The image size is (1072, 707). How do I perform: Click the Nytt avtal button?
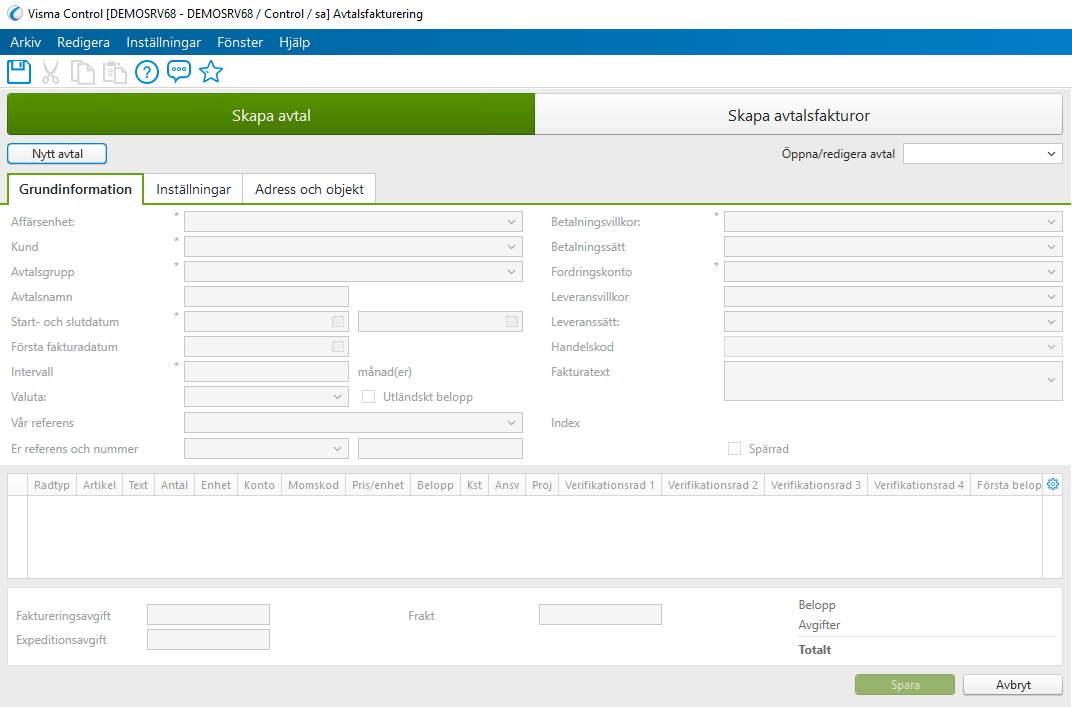coord(56,153)
